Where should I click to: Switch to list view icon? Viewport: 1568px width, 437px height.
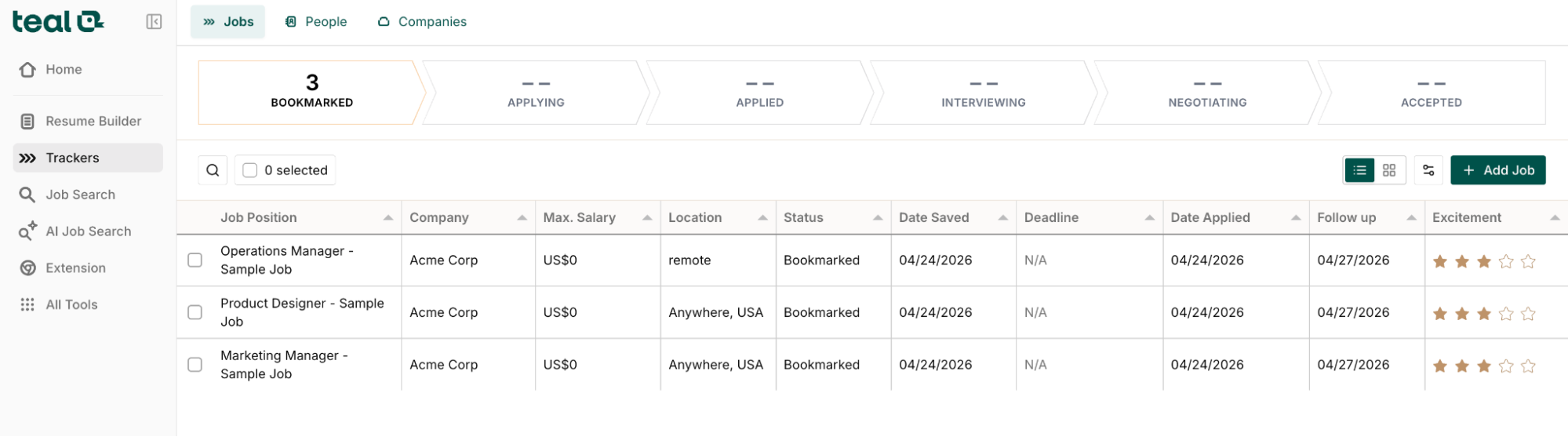[x=1359, y=170]
